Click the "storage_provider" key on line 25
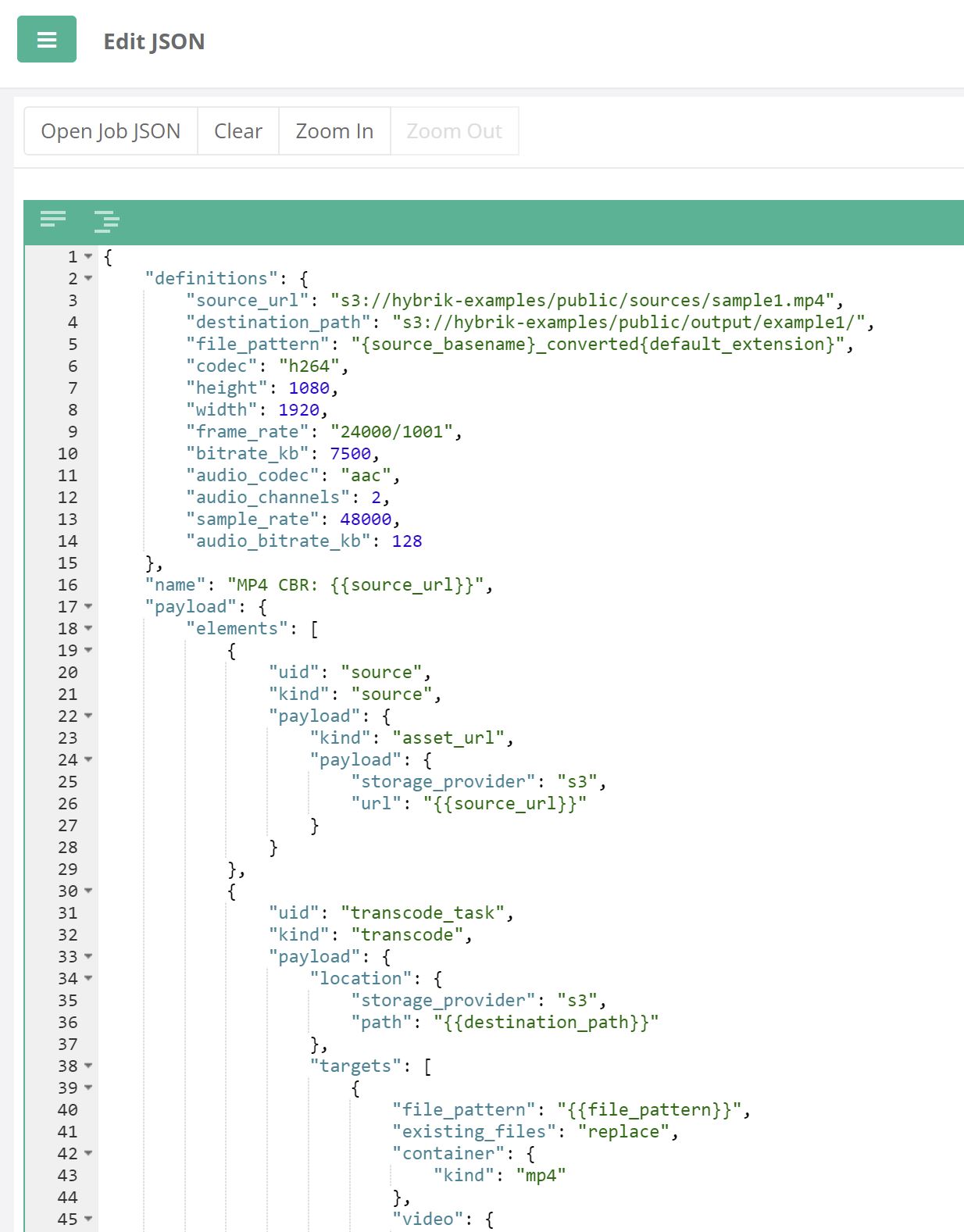 click(x=442, y=782)
